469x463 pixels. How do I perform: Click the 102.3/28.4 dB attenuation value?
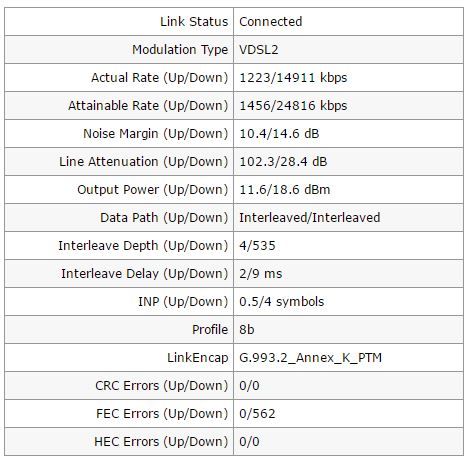coord(283,162)
